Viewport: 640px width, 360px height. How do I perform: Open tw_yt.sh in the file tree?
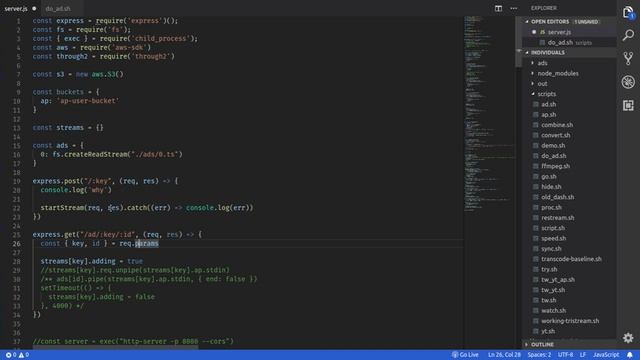[x=553, y=290]
